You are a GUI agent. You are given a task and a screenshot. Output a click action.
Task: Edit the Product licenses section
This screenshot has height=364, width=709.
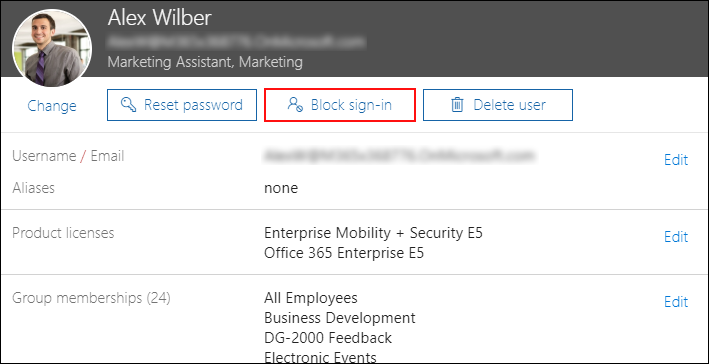(x=676, y=236)
